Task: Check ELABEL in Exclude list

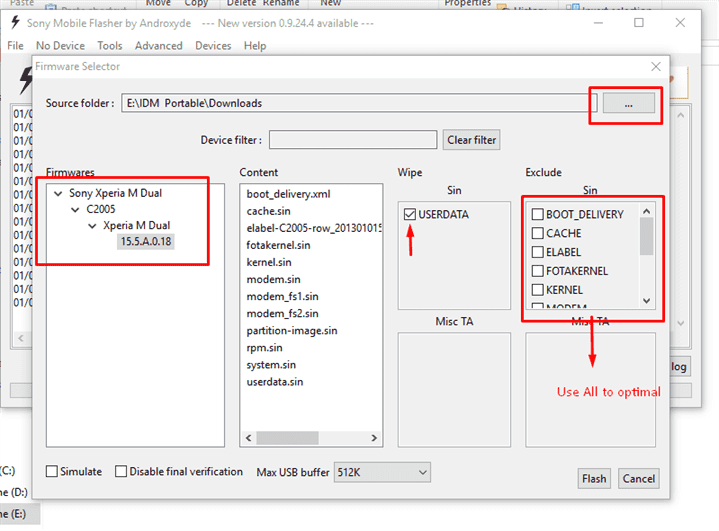Action: [x=537, y=252]
